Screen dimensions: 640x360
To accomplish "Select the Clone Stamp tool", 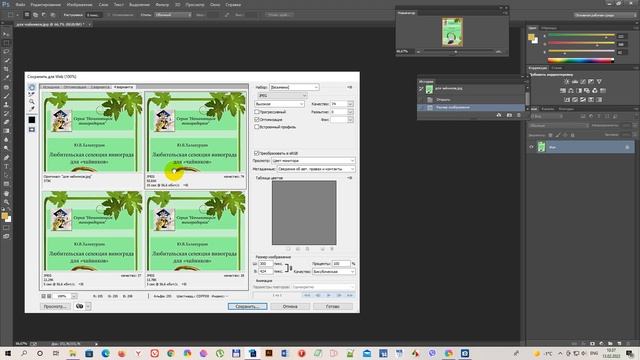I will tap(6, 104).
